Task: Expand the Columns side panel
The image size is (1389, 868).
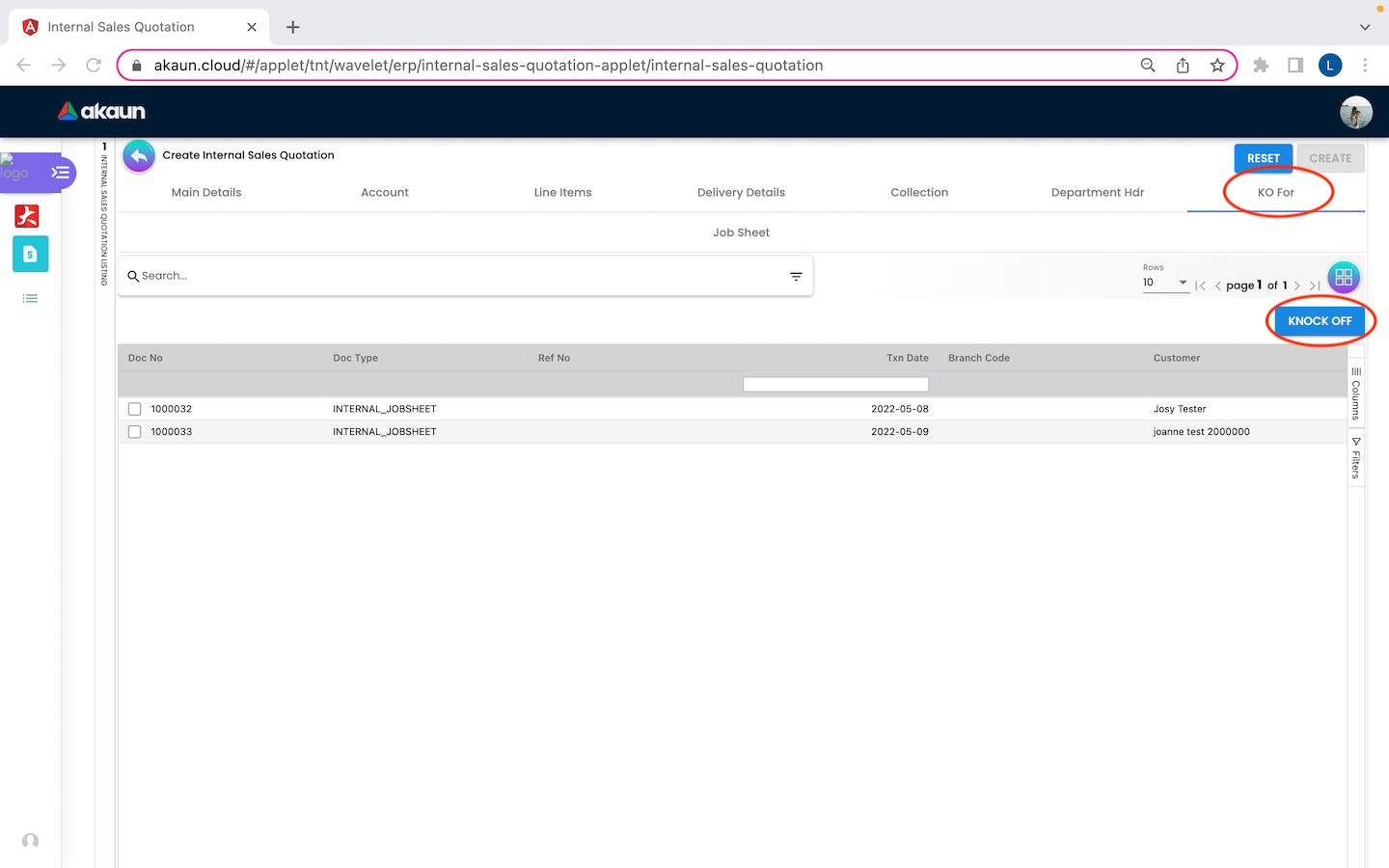Action: [1355, 393]
